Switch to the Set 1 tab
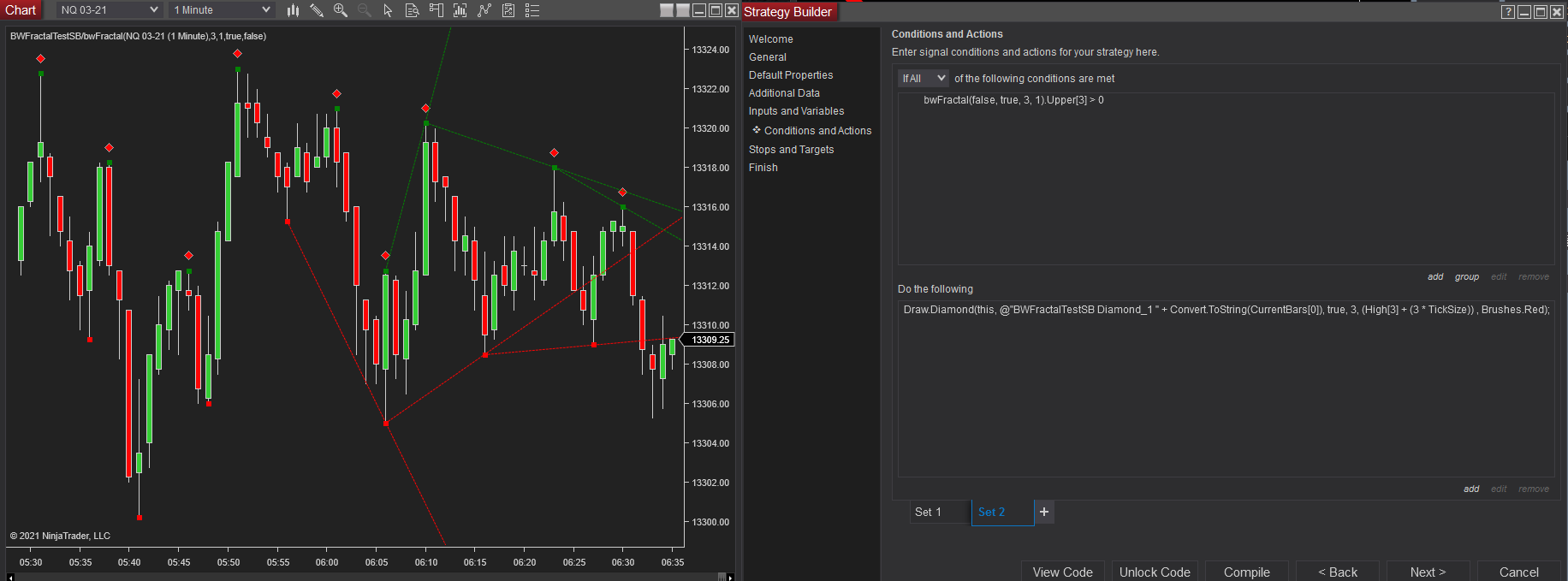The image size is (1568, 581). pyautogui.click(x=929, y=512)
